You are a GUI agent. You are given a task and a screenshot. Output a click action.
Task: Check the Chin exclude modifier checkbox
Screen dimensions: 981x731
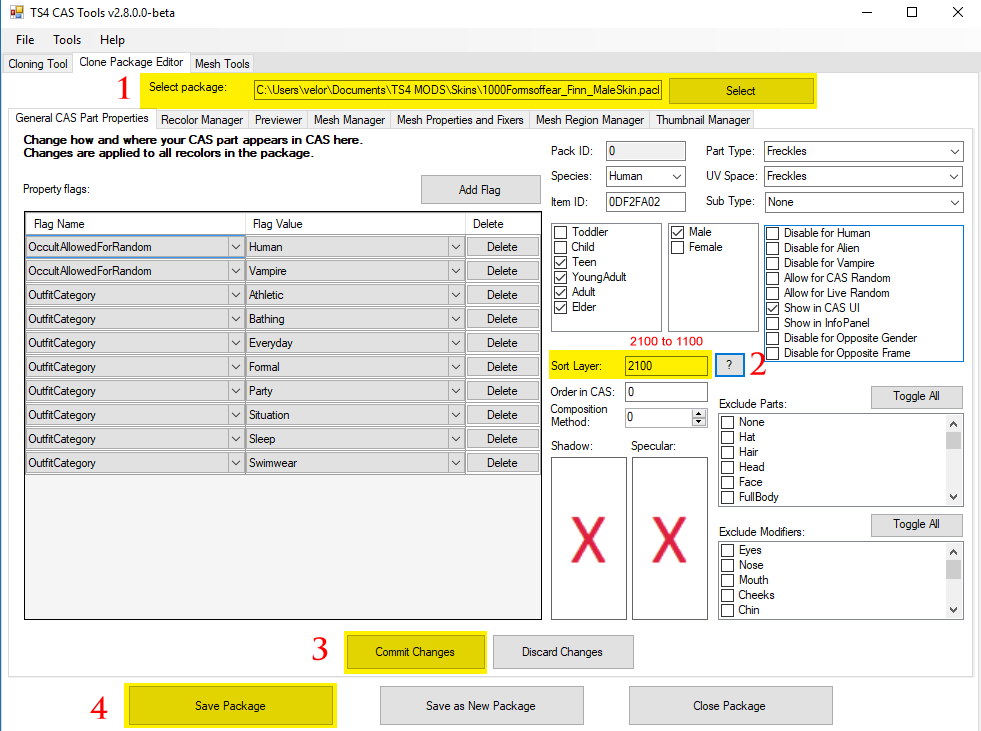point(728,611)
